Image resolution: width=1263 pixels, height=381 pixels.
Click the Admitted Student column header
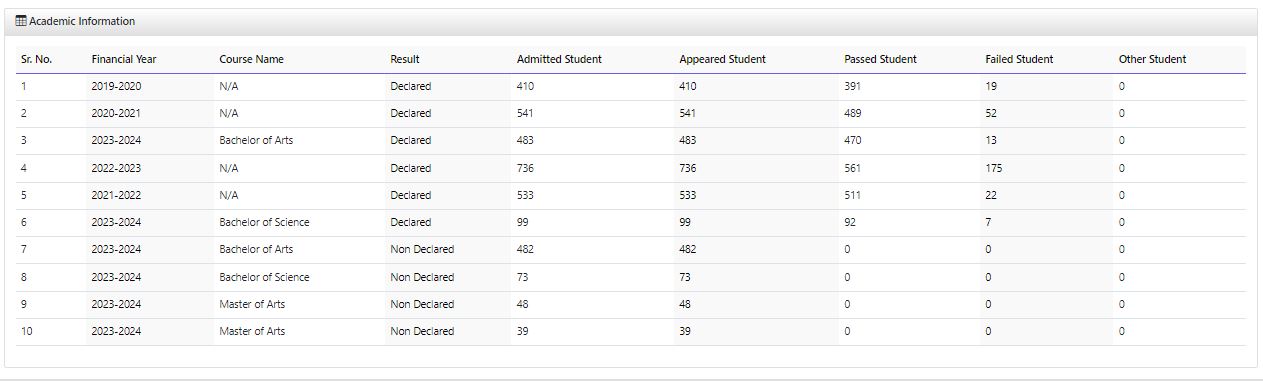coord(559,59)
